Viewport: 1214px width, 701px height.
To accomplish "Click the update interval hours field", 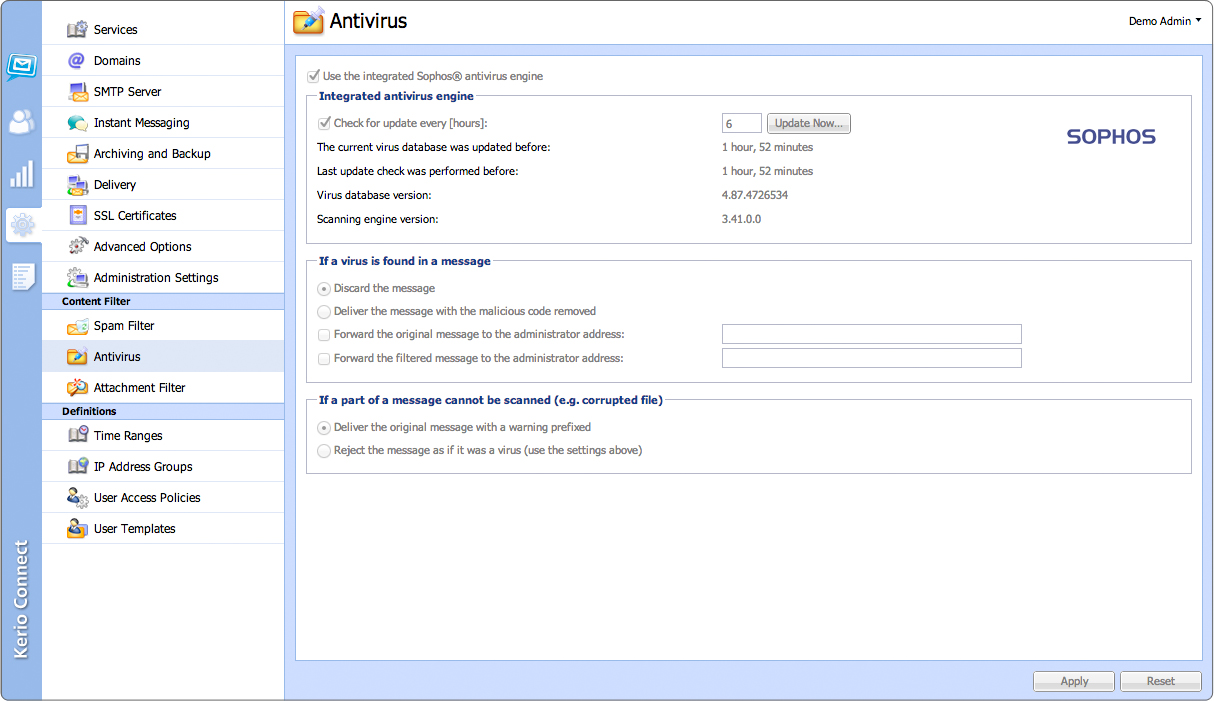I will pyautogui.click(x=742, y=123).
